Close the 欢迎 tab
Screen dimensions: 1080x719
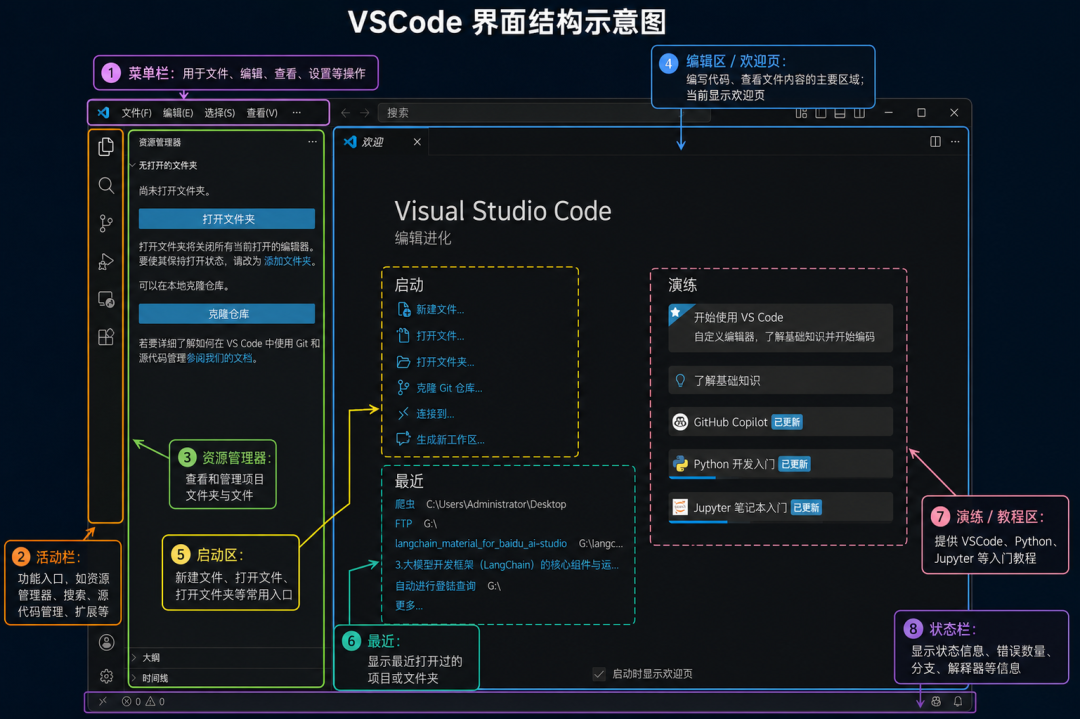coord(417,141)
